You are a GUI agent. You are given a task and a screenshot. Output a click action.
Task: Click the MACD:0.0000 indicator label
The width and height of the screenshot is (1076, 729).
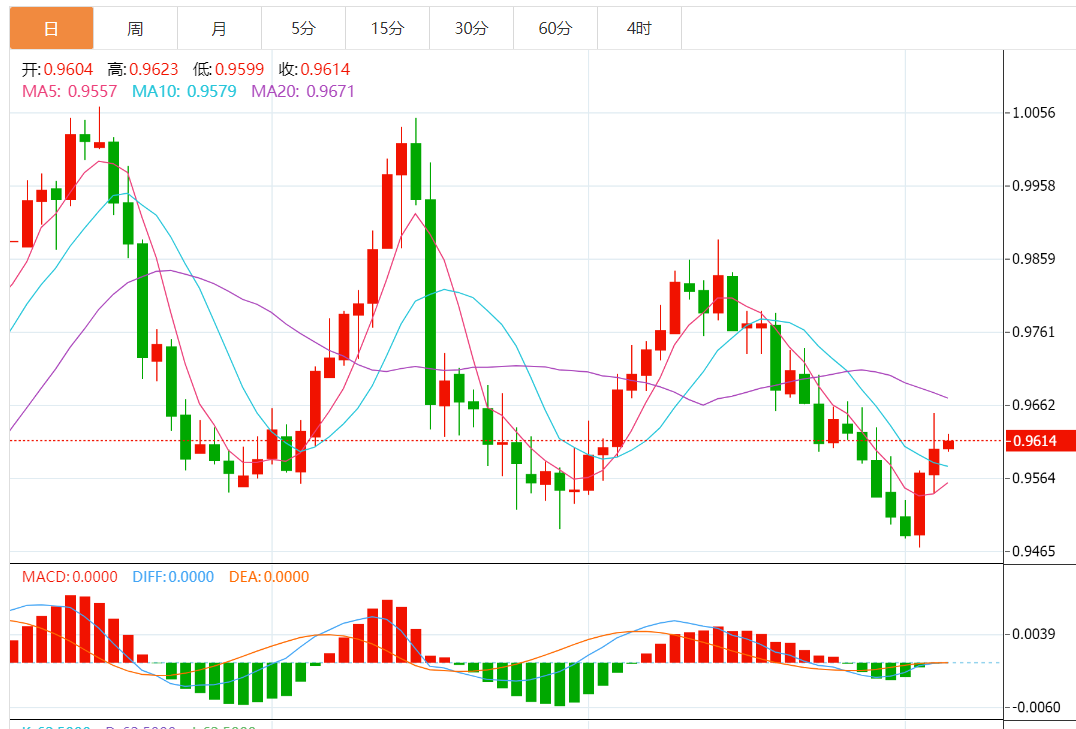(x=69, y=577)
